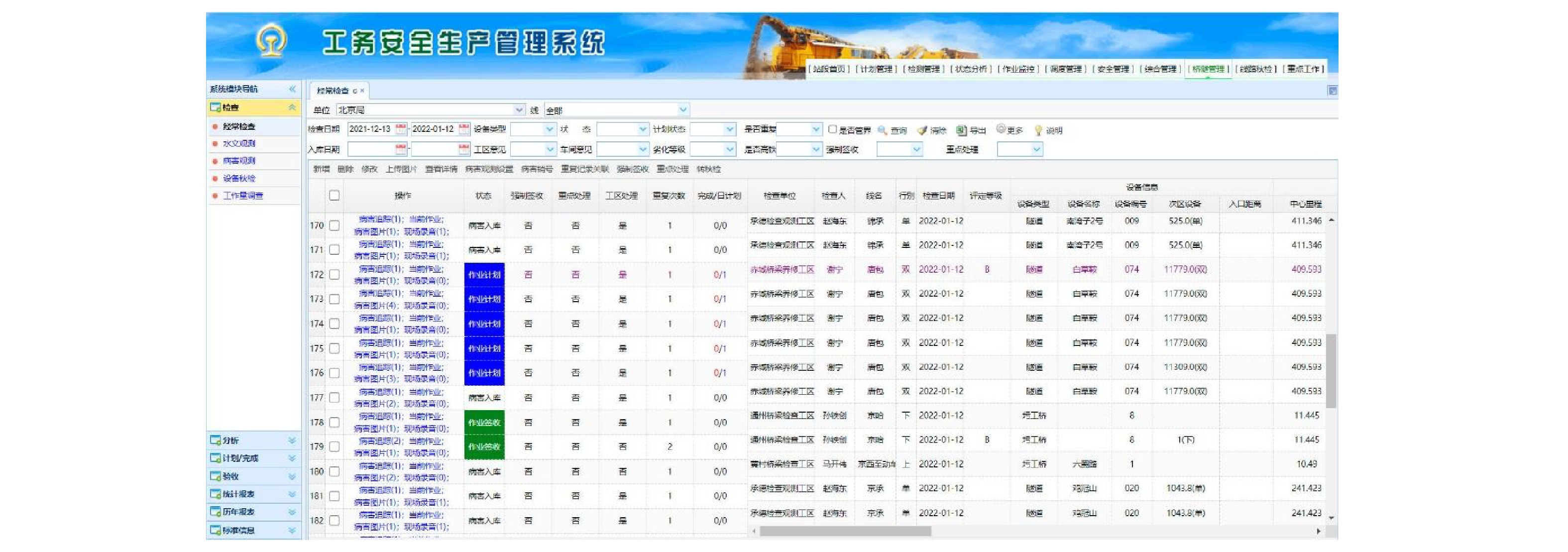Screen dimensions: 1568x552
Task: Open the 单位 北京局 dropdown
Action: (x=519, y=110)
